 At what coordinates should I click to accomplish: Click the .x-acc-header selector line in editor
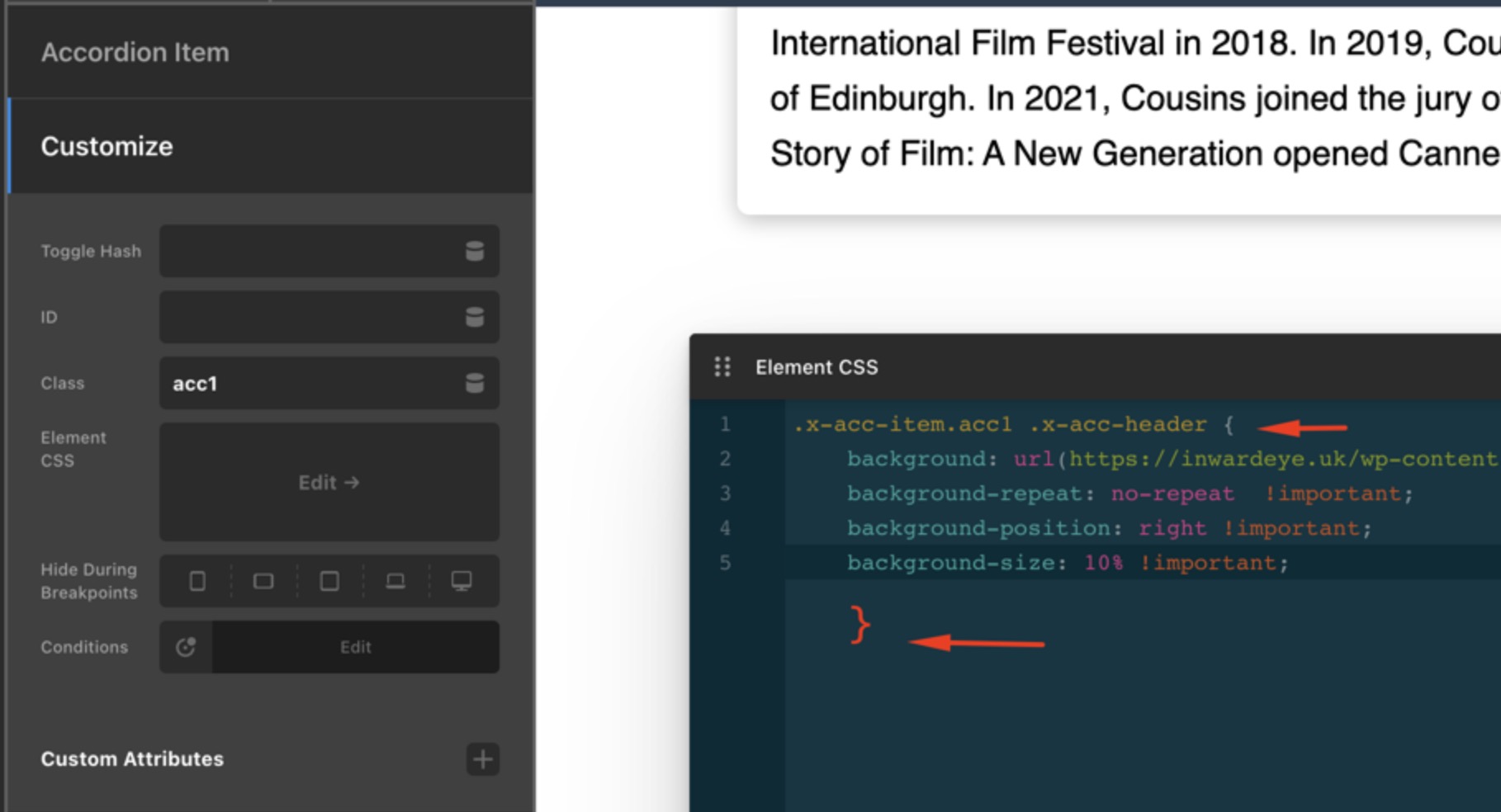coord(1011,425)
